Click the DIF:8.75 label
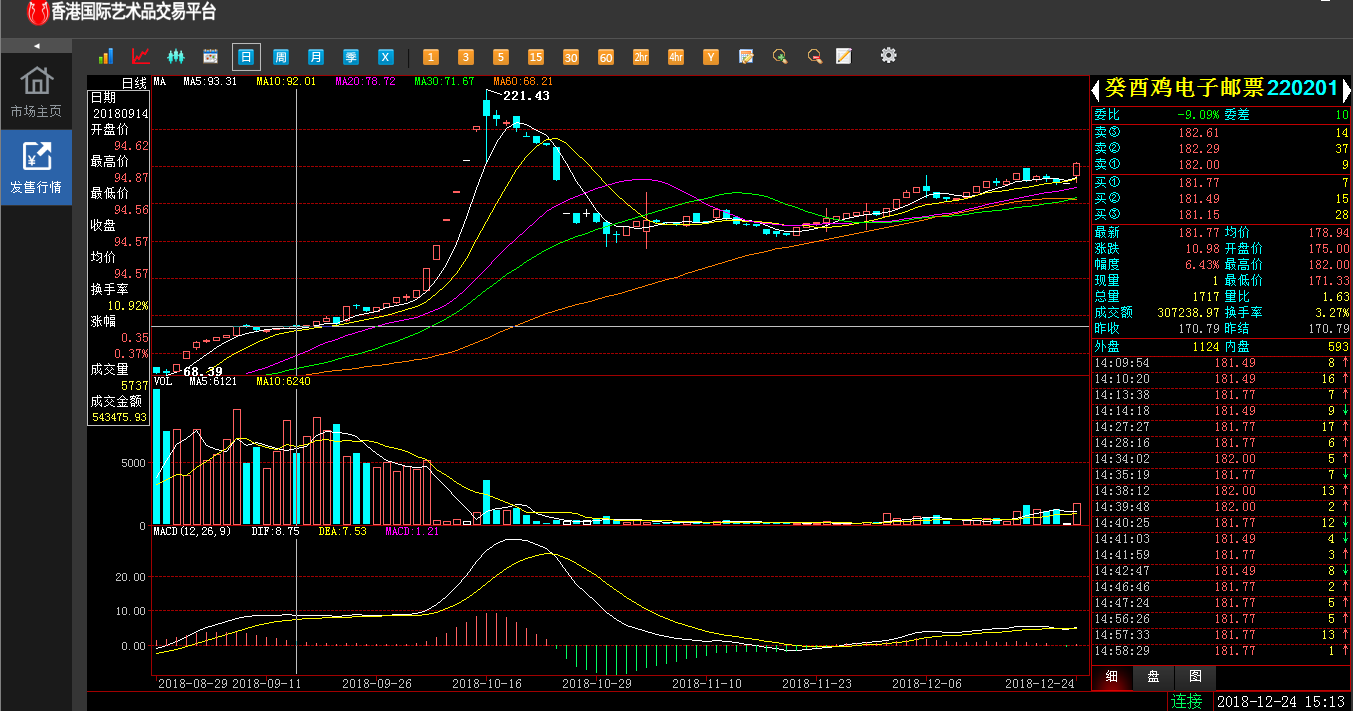This screenshot has height=711, width=1353. (275, 531)
